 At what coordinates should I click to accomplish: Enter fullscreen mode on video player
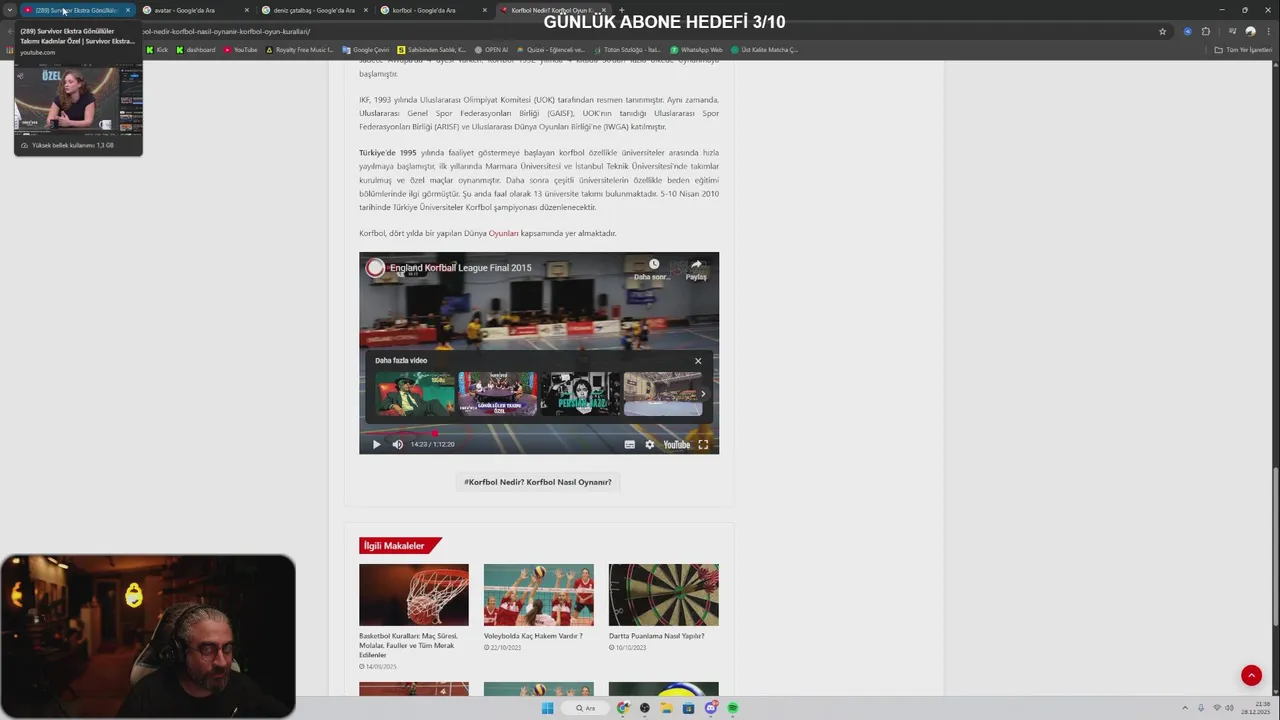[703, 445]
